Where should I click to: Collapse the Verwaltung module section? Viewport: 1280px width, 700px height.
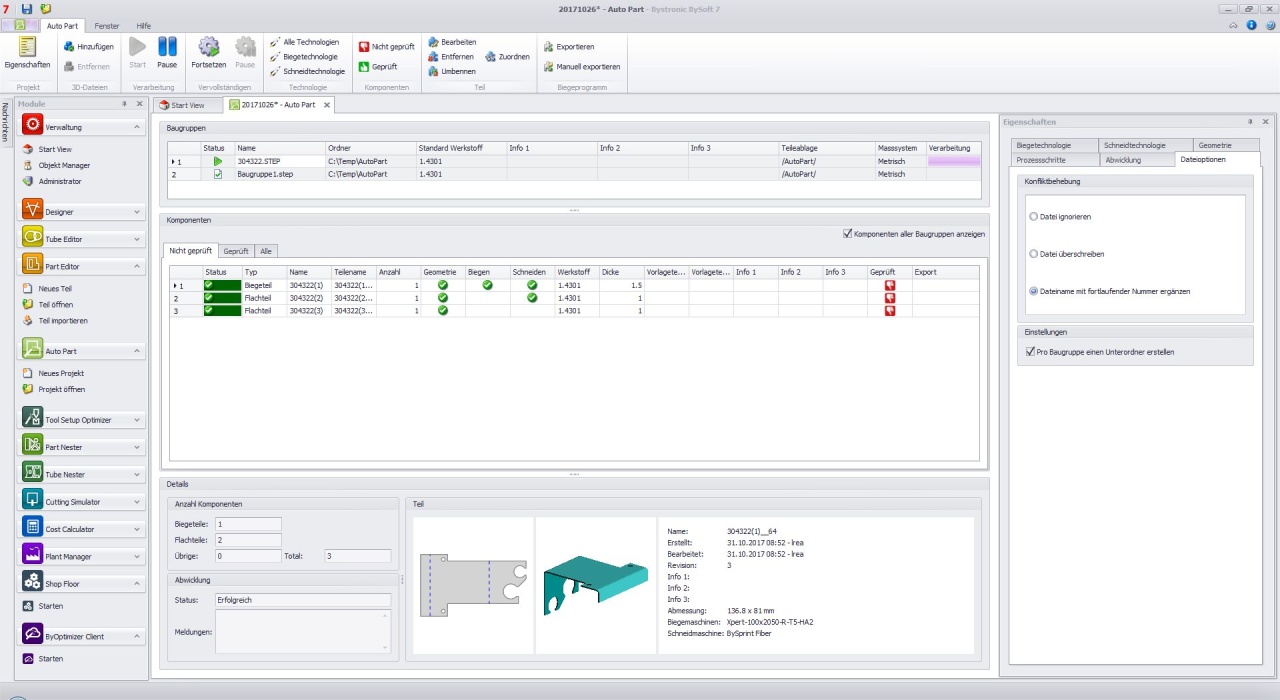point(137,128)
